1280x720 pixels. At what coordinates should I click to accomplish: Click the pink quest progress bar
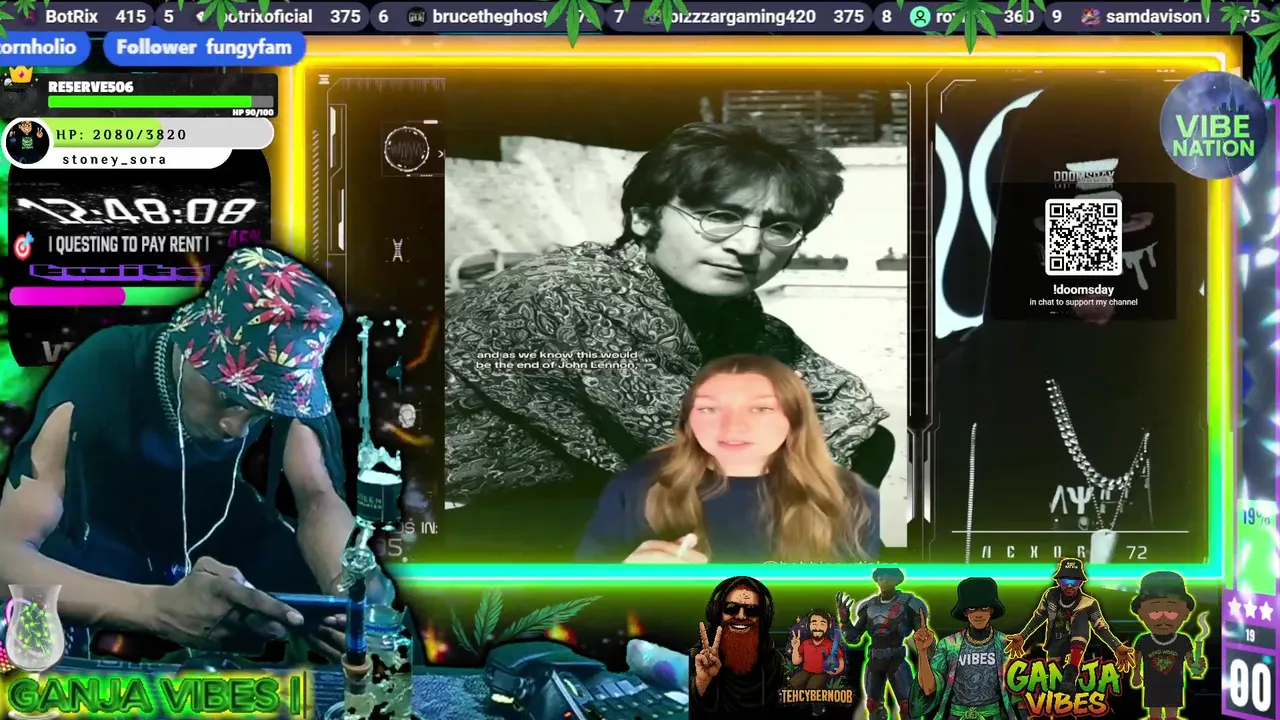[67, 296]
